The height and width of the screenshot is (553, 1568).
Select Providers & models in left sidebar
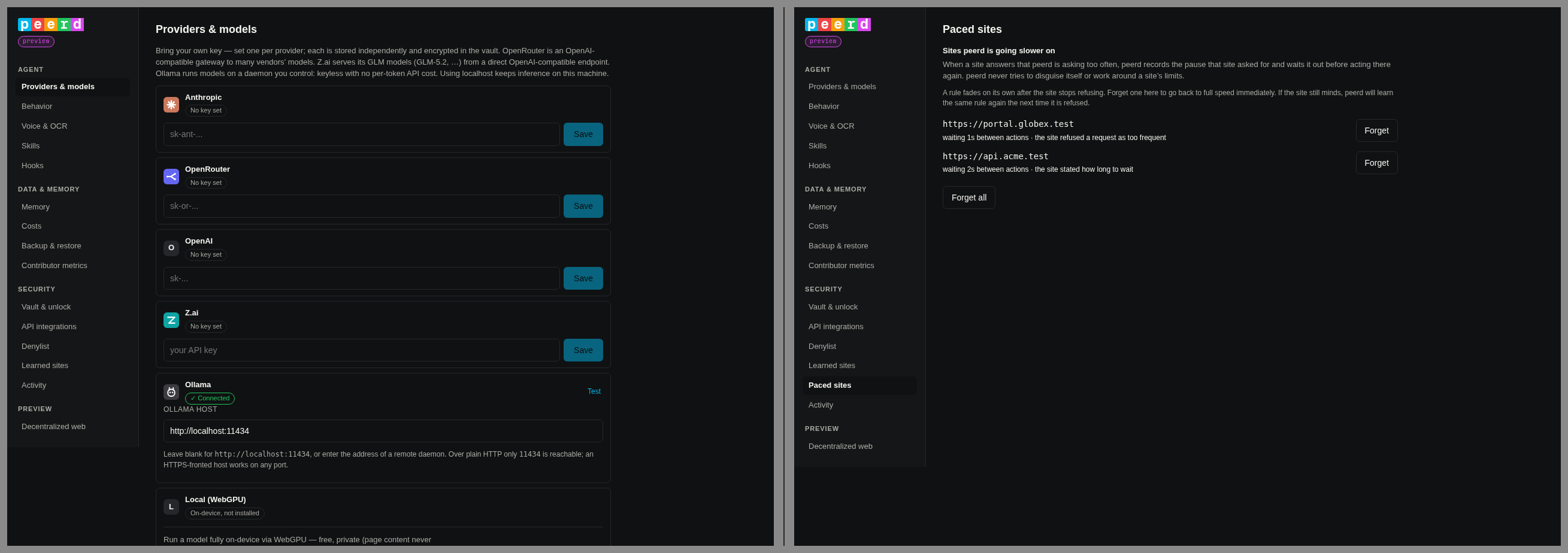(72, 86)
